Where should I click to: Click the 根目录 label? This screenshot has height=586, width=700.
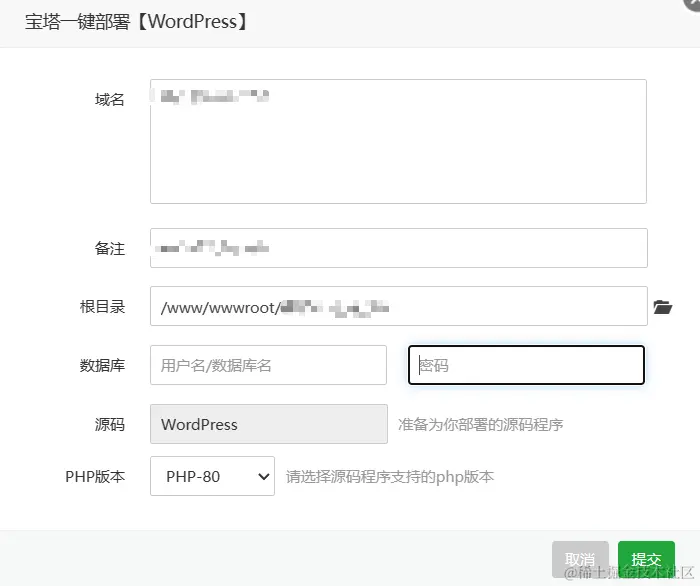(102, 307)
